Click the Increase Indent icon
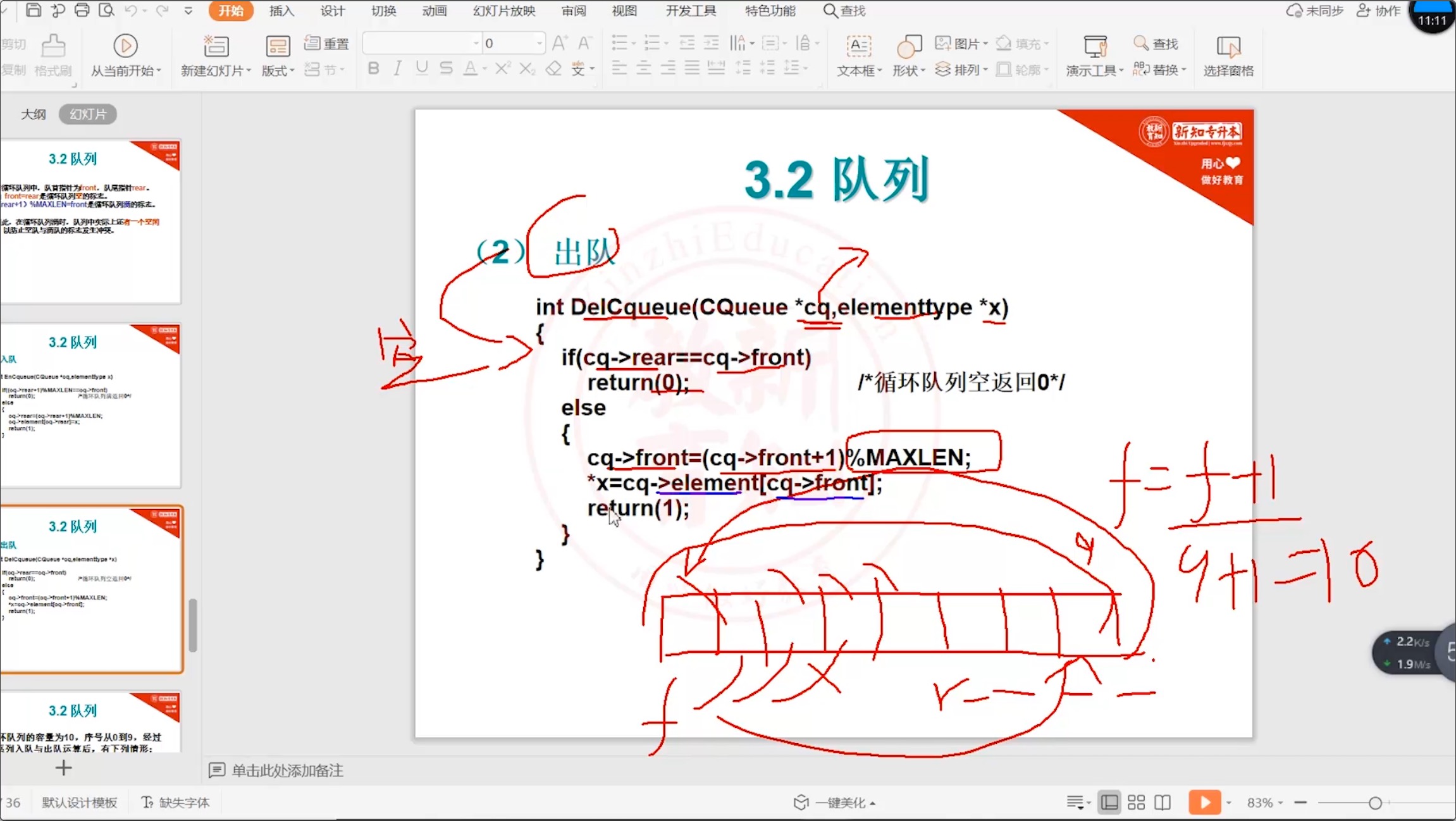 click(x=712, y=44)
